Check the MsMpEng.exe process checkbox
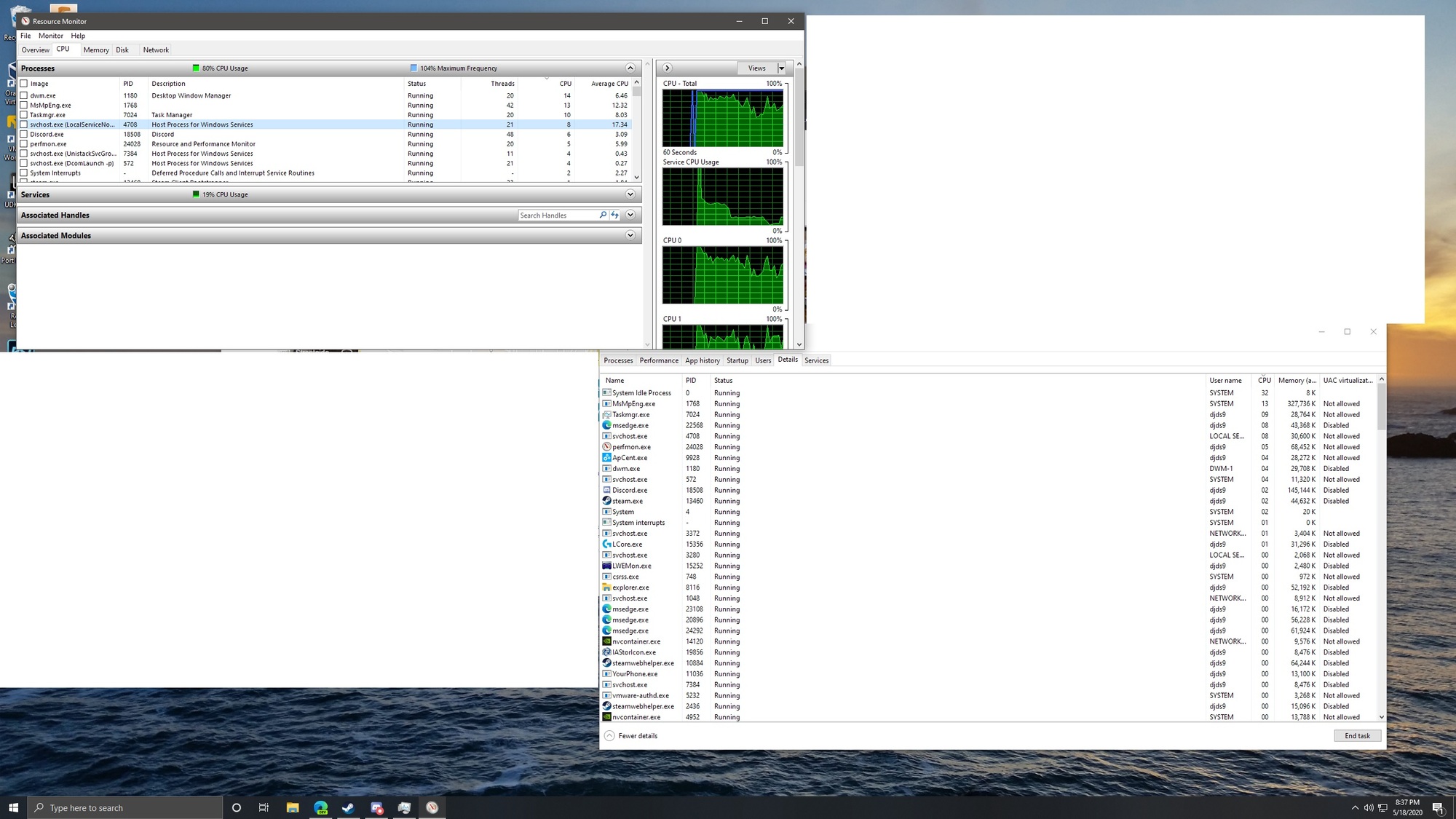 coord(24,105)
